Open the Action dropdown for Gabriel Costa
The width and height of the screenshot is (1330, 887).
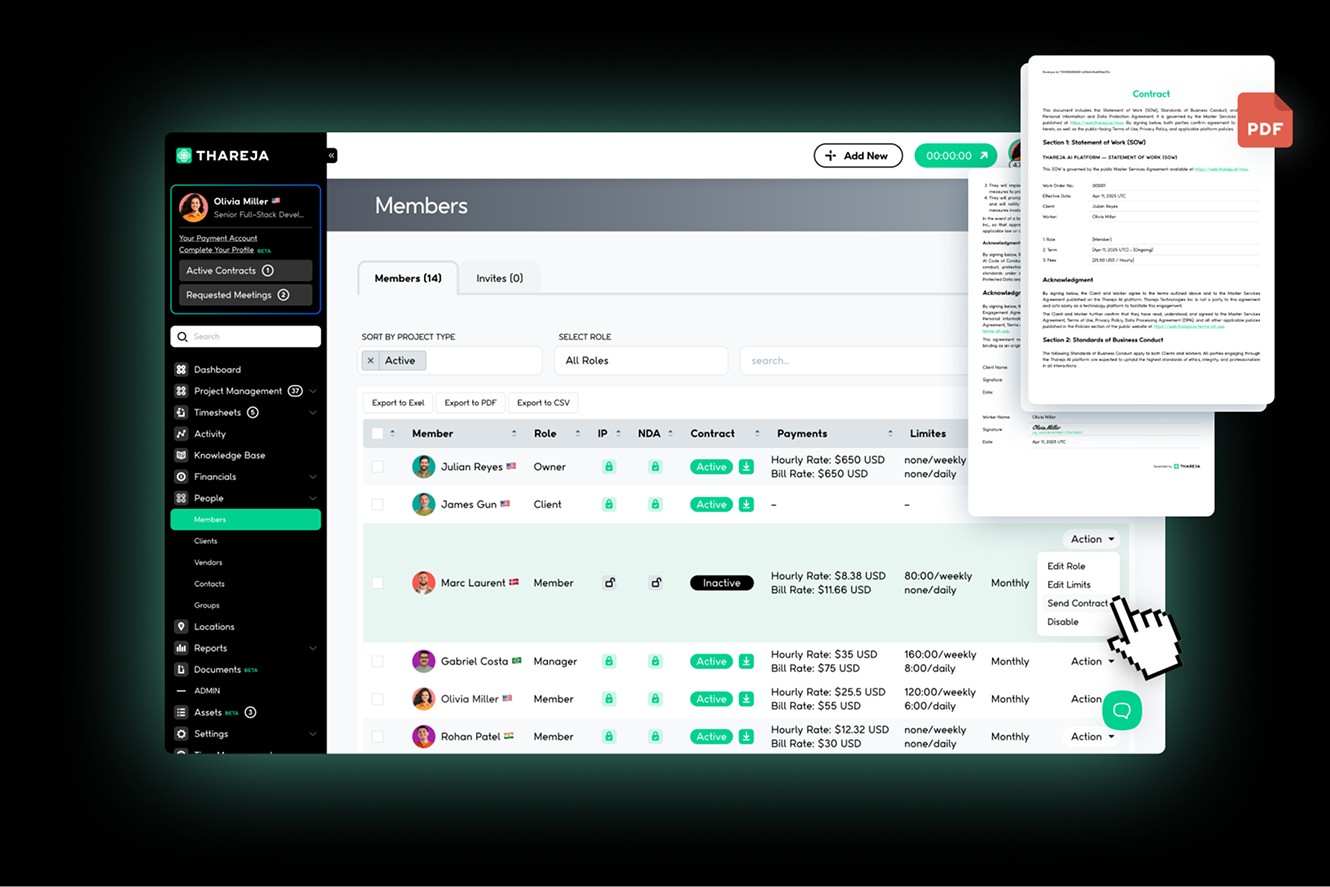1092,661
